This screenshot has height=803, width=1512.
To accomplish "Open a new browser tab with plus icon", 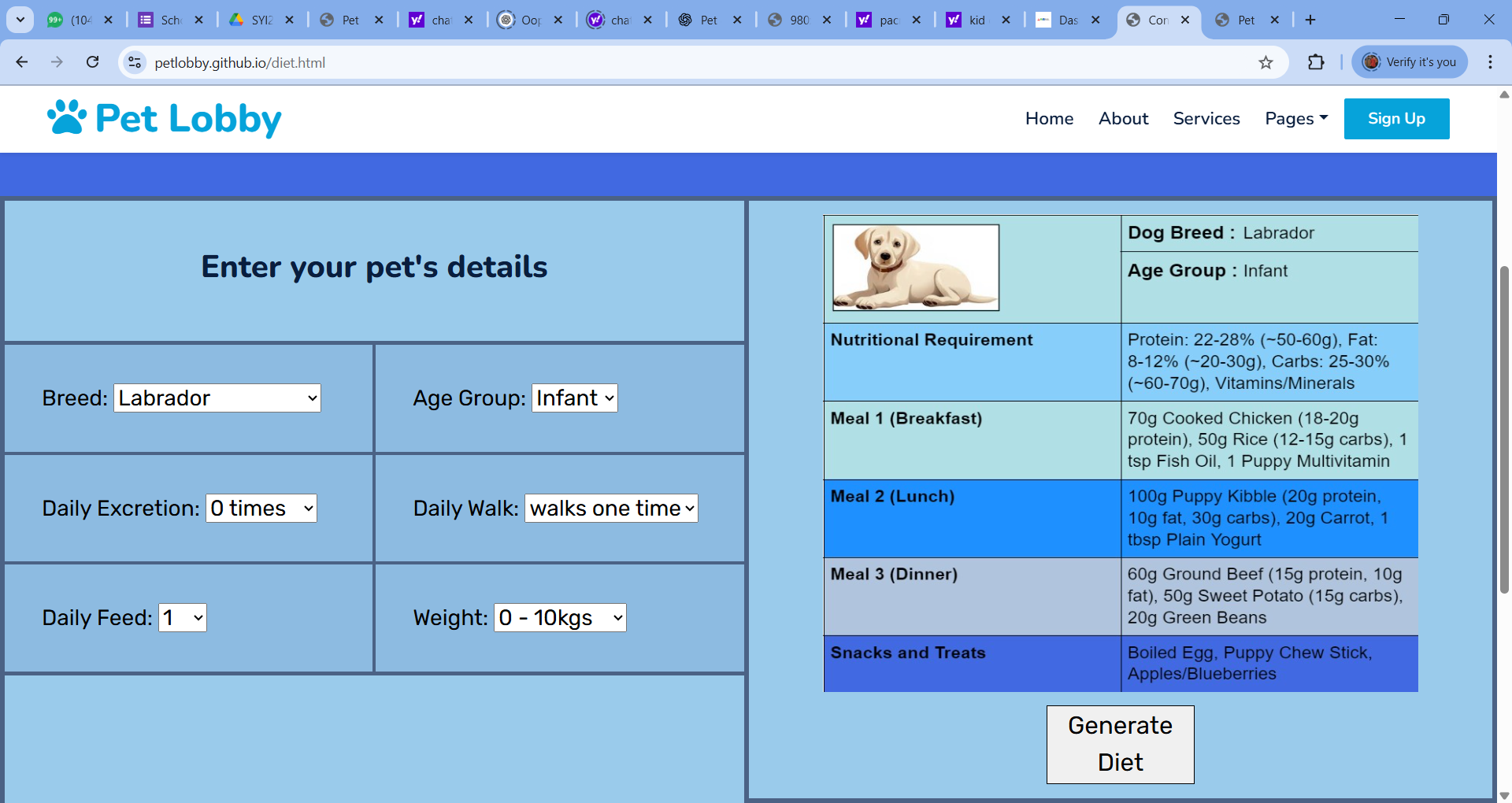I will pyautogui.click(x=1310, y=20).
